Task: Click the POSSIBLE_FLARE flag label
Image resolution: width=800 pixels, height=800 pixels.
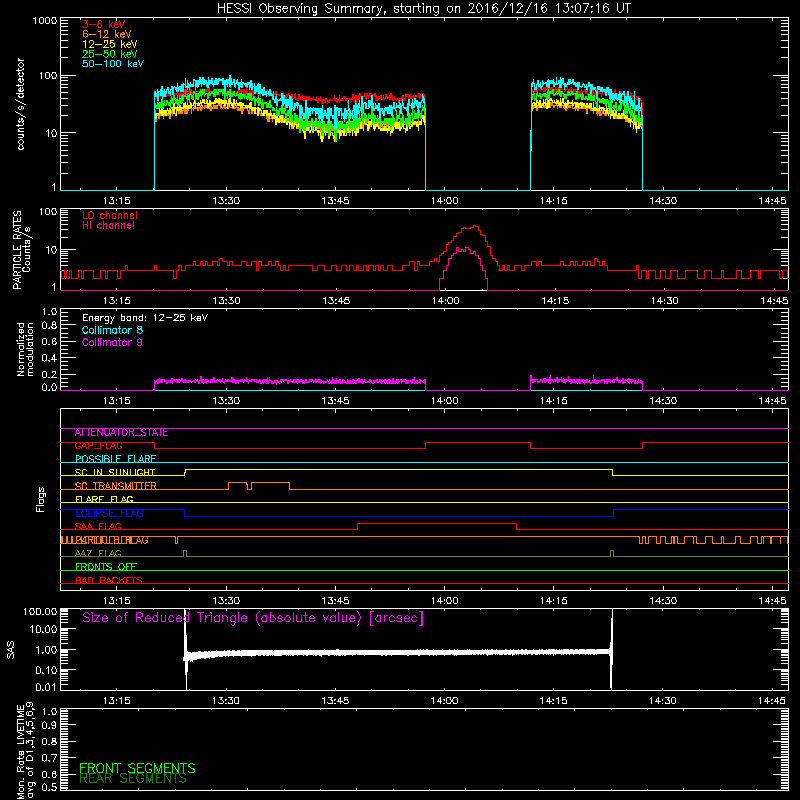Action: point(115,459)
